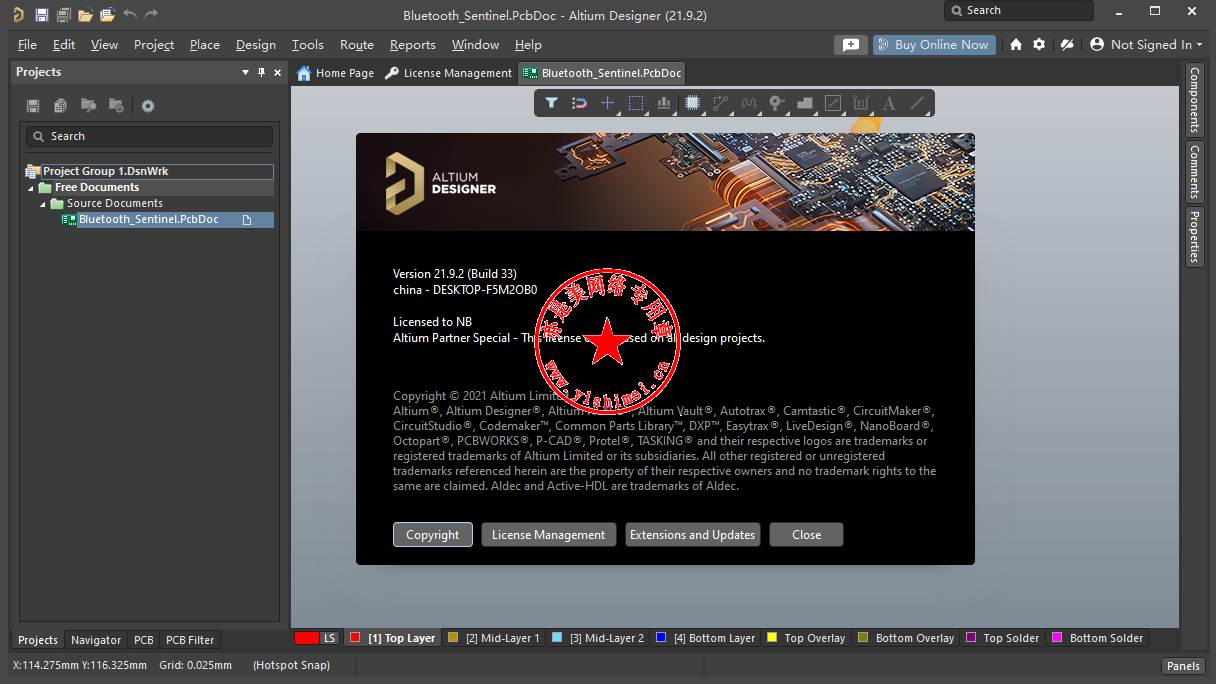The height and width of the screenshot is (684, 1216).
Task: Click the Projects panel Search box
Action: click(150, 136)
